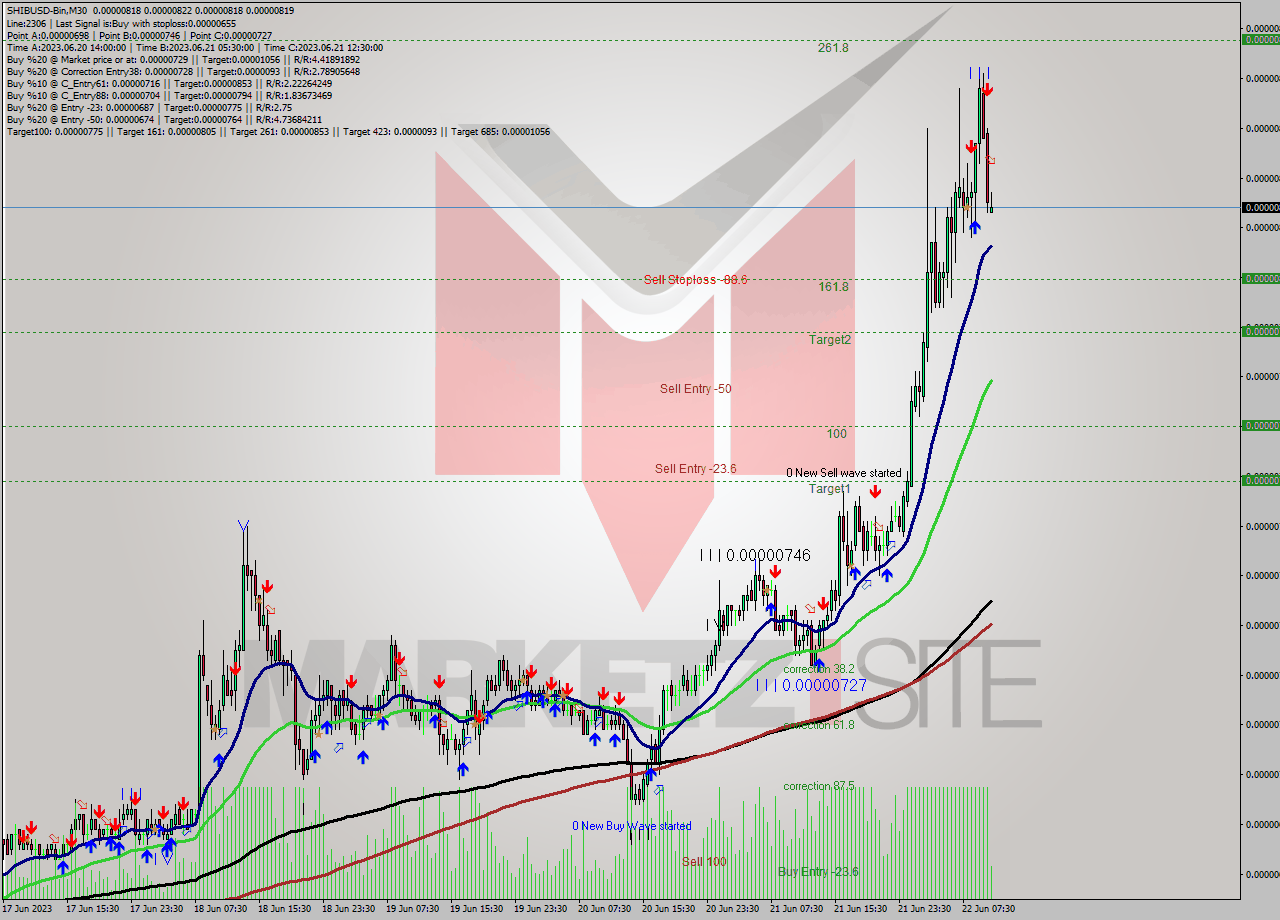Click the 'Point A:0.00000698' info line
The height and width of the screenshot is (920, 1280).
[x=139, y=35]
